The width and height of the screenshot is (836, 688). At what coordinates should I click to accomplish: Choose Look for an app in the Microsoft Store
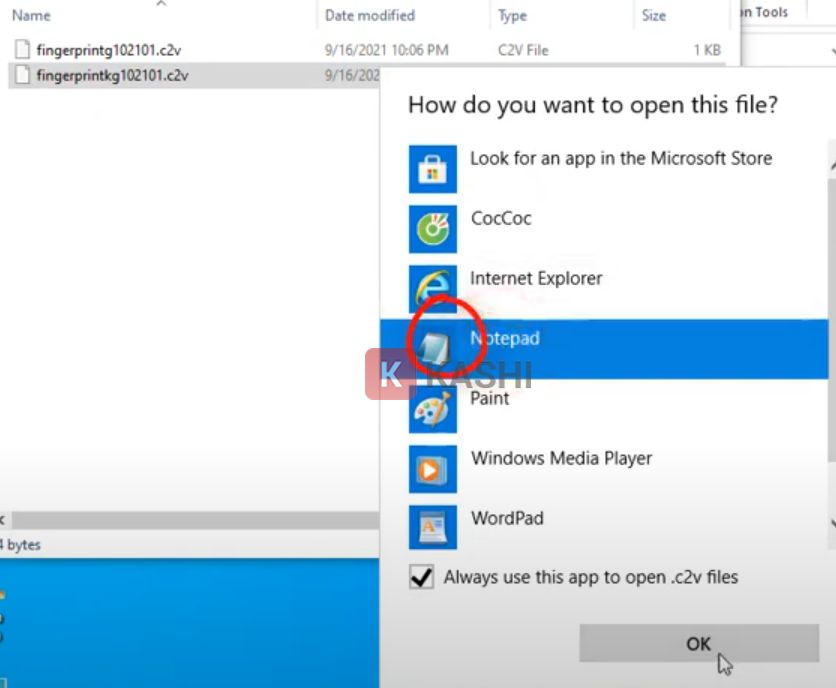pyautogui.click(x=621, y=157)
